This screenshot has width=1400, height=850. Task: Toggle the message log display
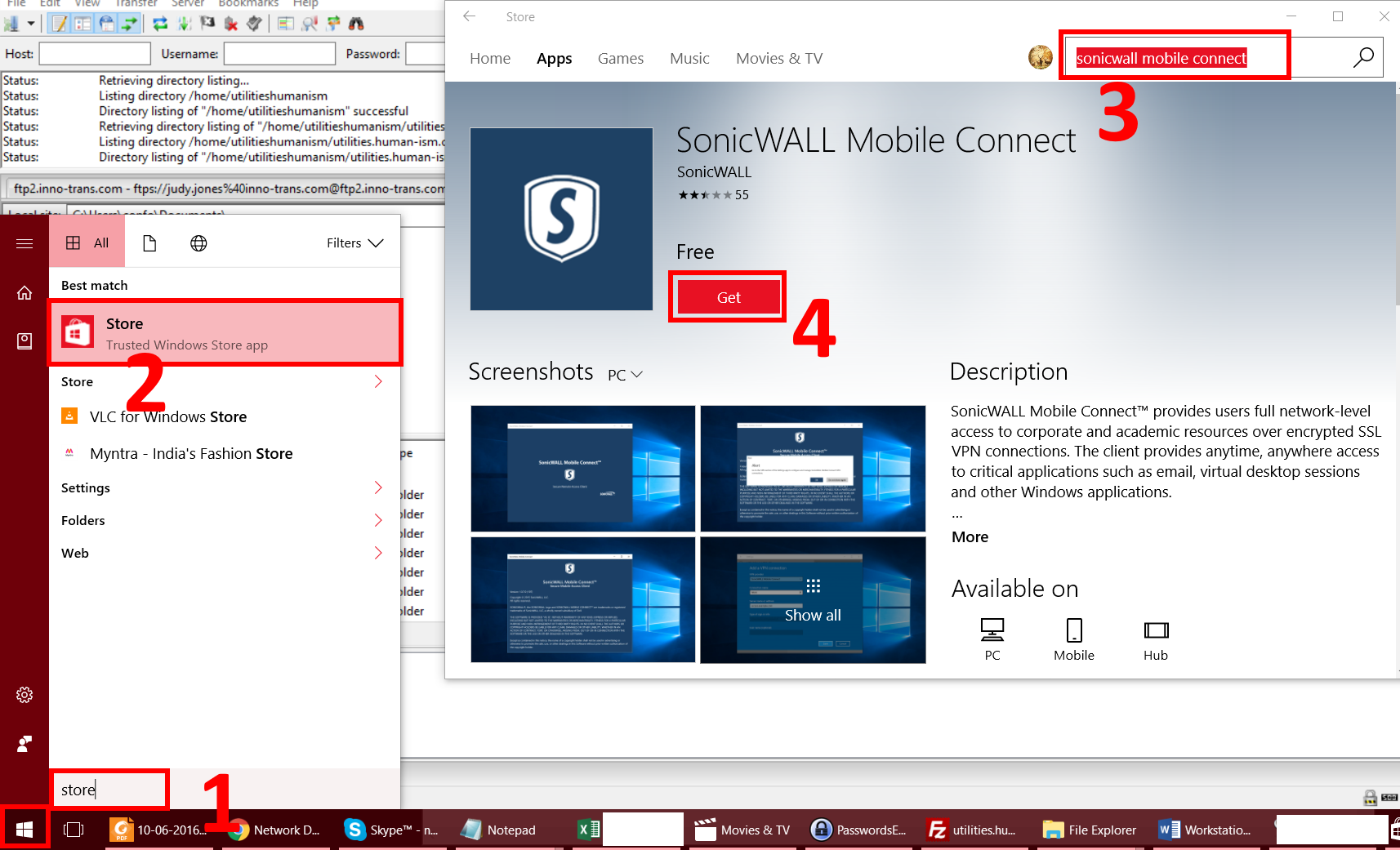tap(59, 23)
